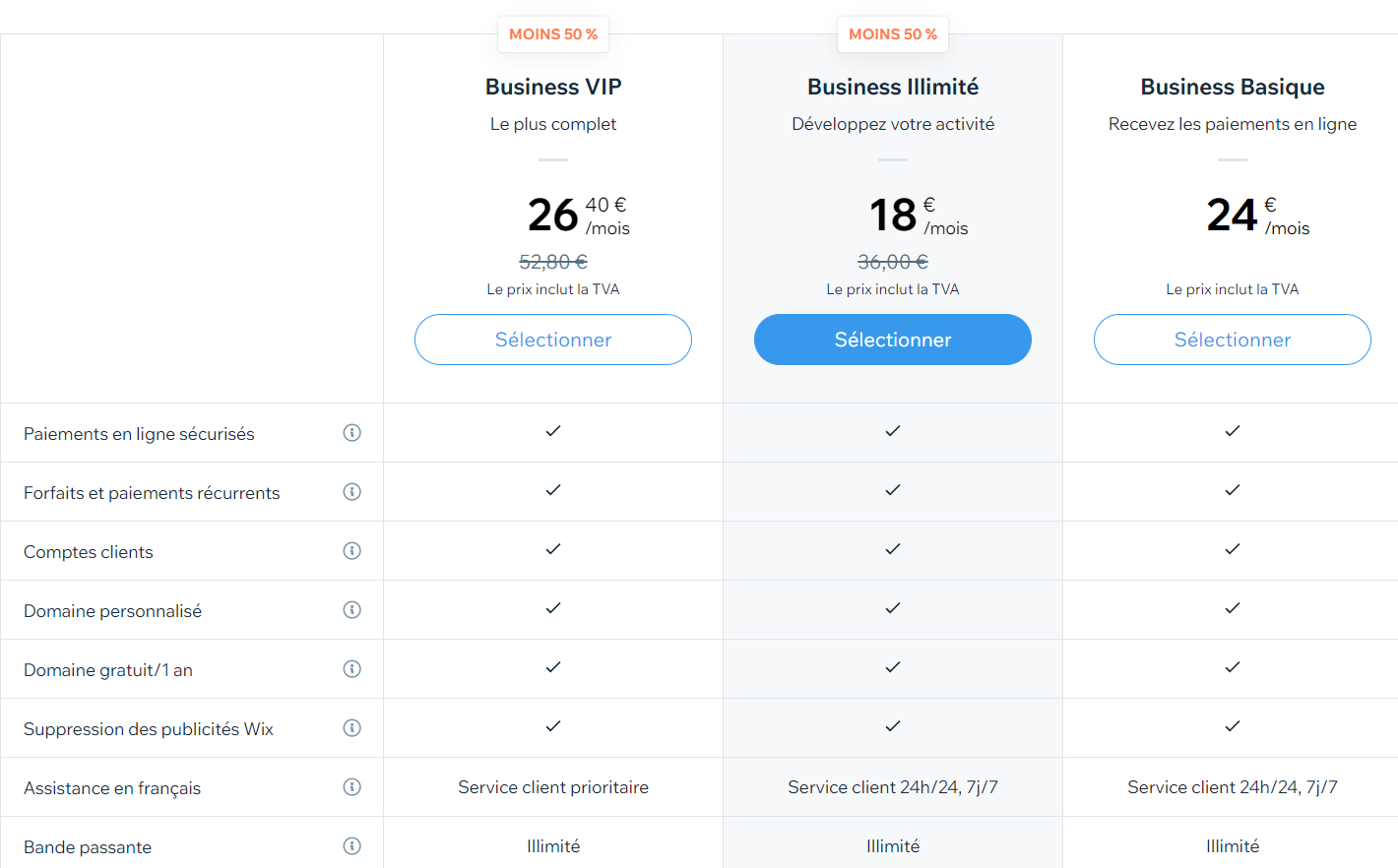This screenshot has height=868, width=1398.
Task: Select the Business Basique plan
Action: (1233, 340)
